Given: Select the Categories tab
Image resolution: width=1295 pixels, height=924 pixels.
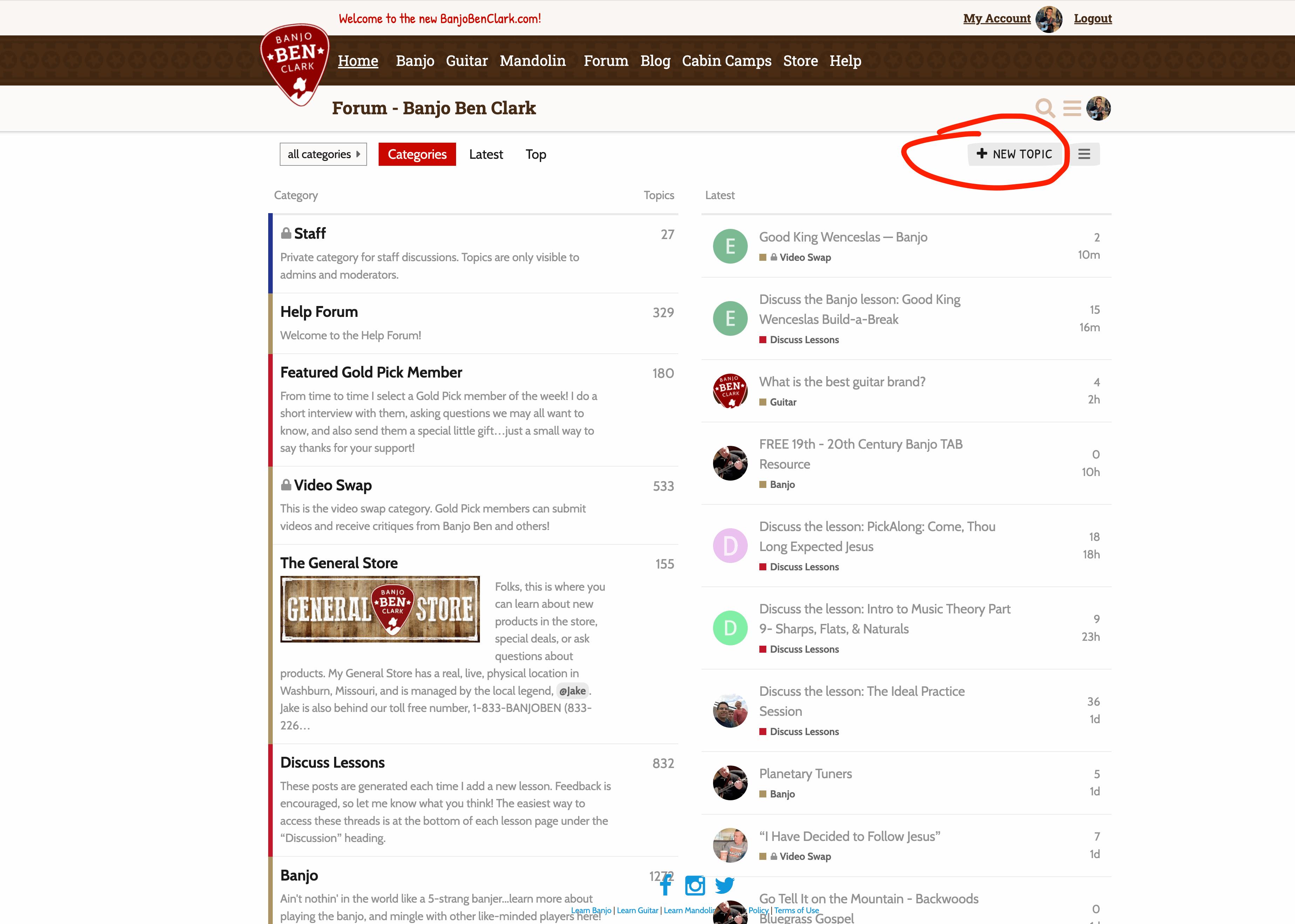Looking at the screenshot, I should point(417,154).
